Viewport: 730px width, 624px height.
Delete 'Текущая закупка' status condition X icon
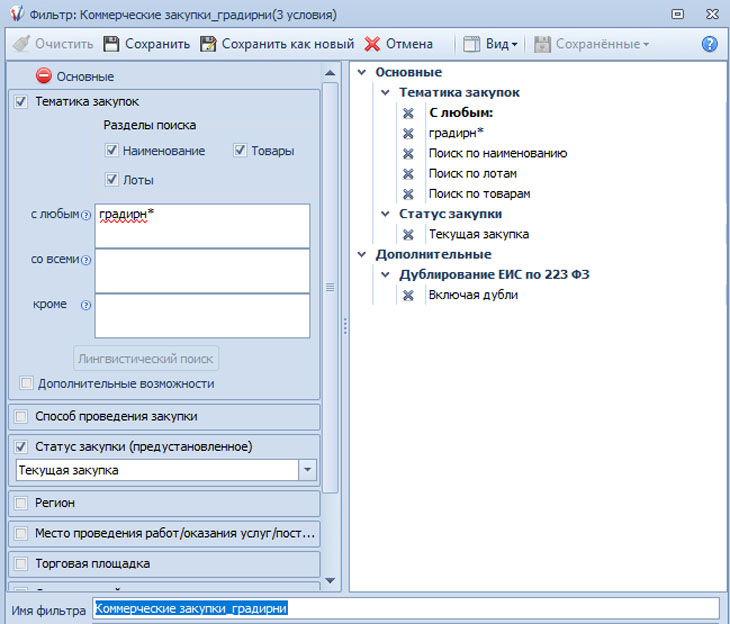[408, 234]
